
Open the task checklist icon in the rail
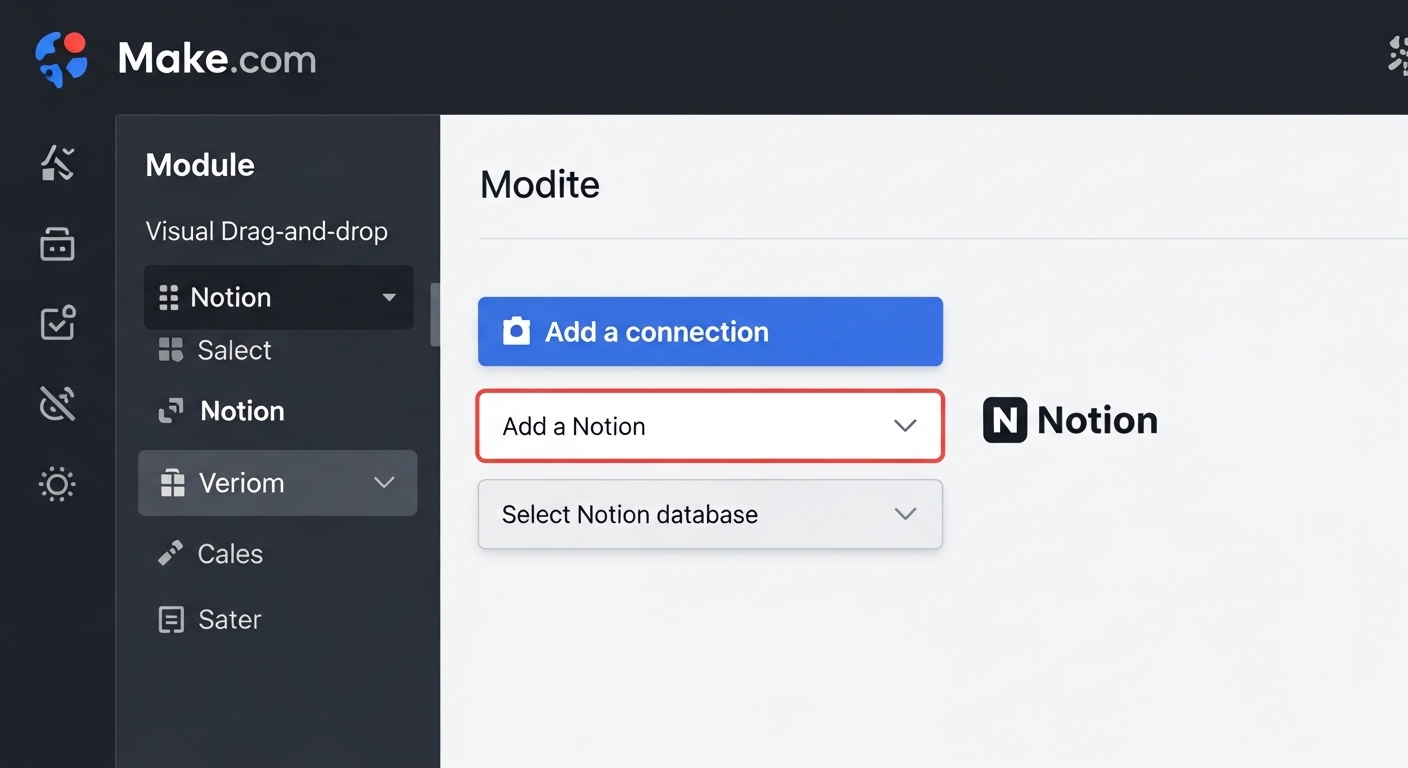pos(57,323)
